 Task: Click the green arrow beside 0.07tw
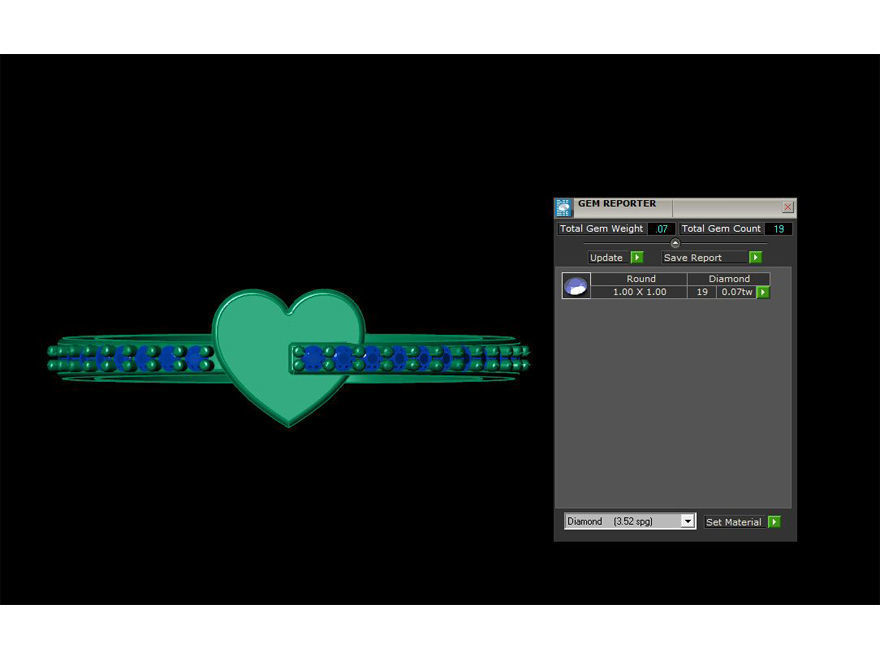tap(763, 292)
